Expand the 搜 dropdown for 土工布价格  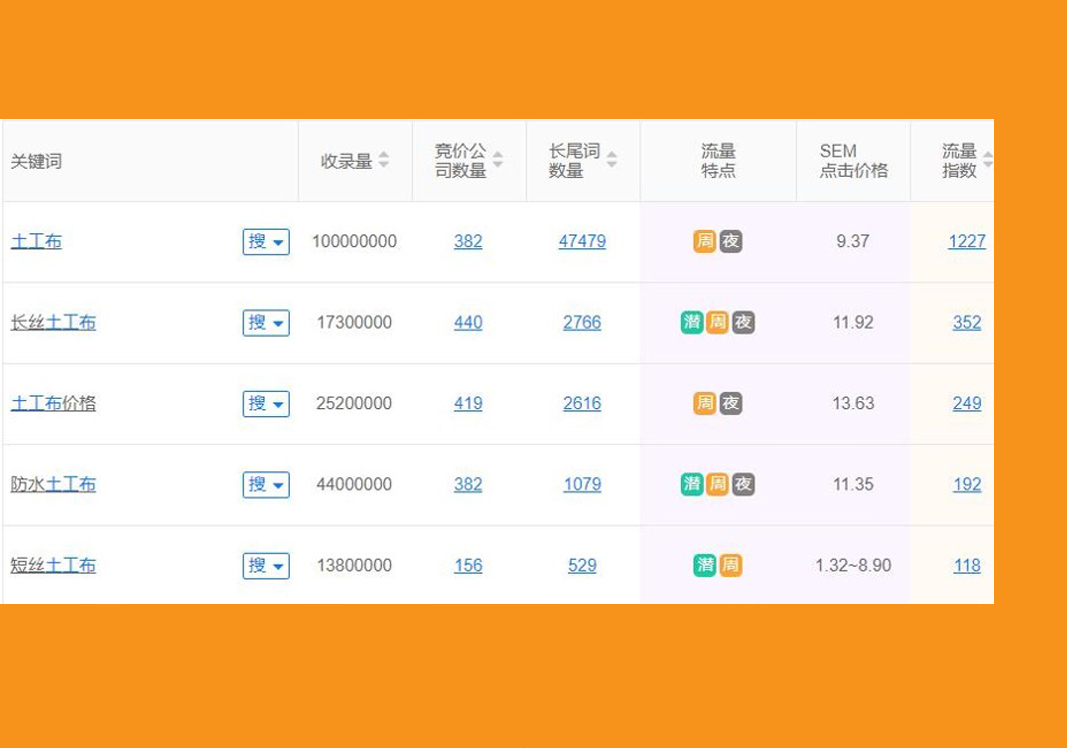pos(266,404)
